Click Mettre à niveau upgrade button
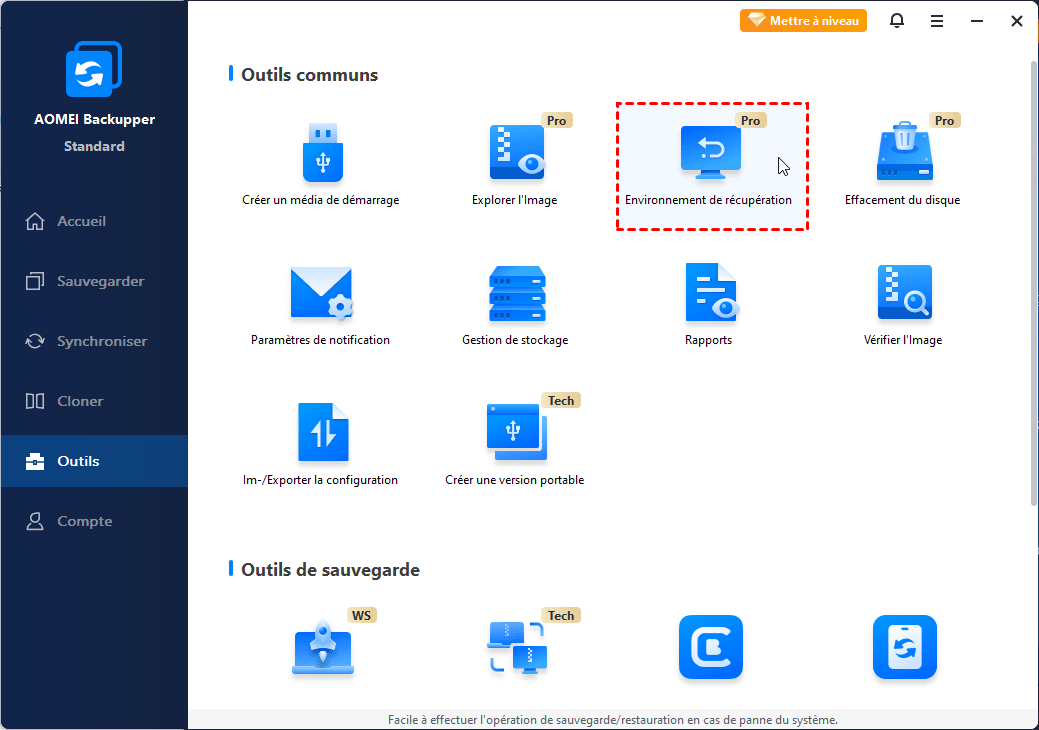Viewport: 1039px width, 730px height. pyautogui.click(x=803, y=21)
